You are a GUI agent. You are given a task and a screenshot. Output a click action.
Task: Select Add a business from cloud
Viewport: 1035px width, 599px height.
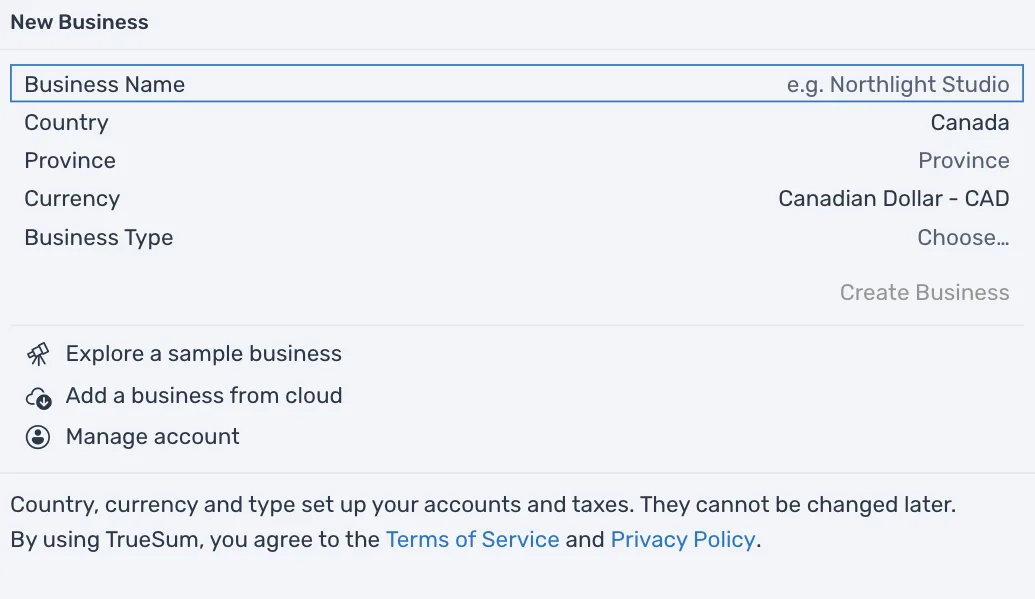pos(203,395)
